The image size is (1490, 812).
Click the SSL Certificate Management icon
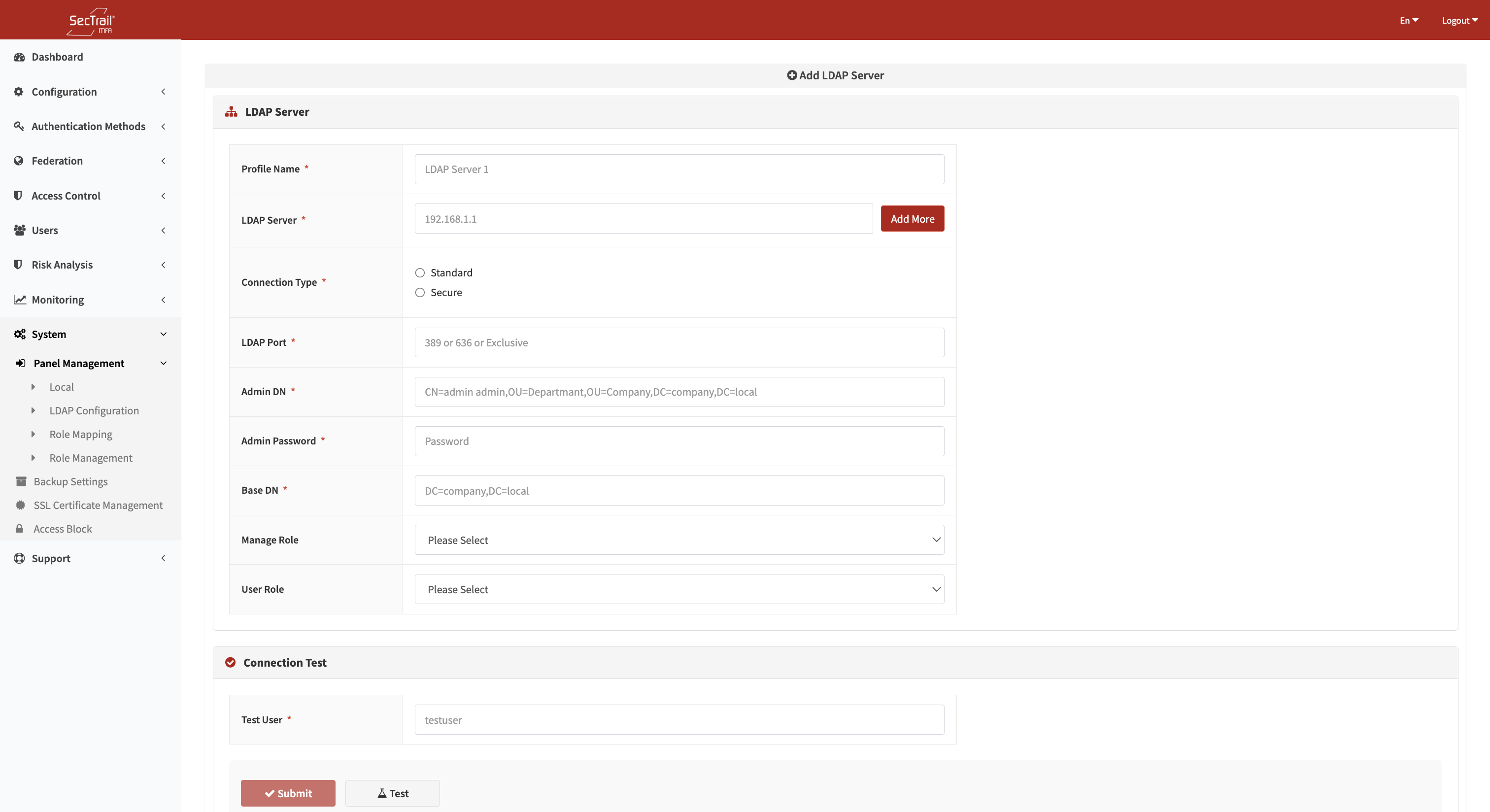tap(19, 505)
